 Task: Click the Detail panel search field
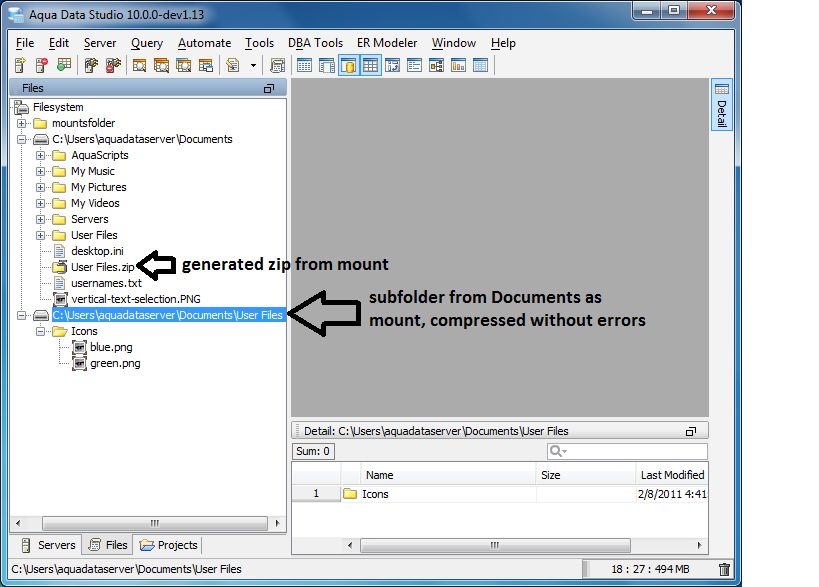coord(627,451)
